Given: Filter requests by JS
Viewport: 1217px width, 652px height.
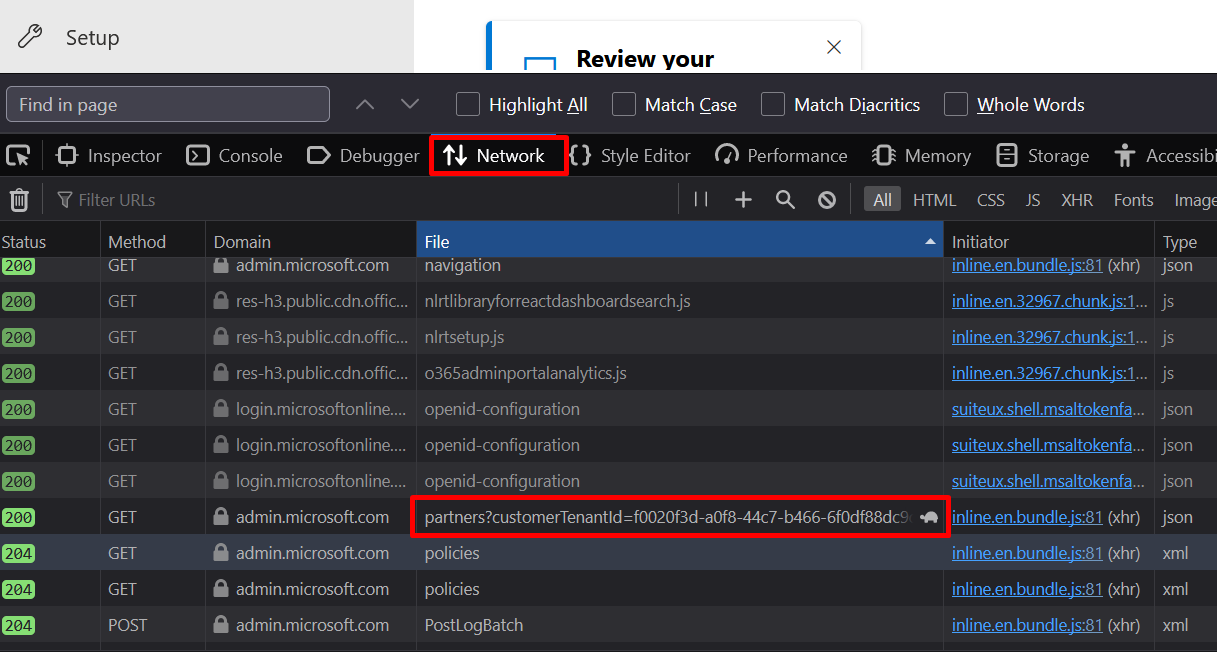Looking at the screenshot, I should click(x=1033, y=200).
